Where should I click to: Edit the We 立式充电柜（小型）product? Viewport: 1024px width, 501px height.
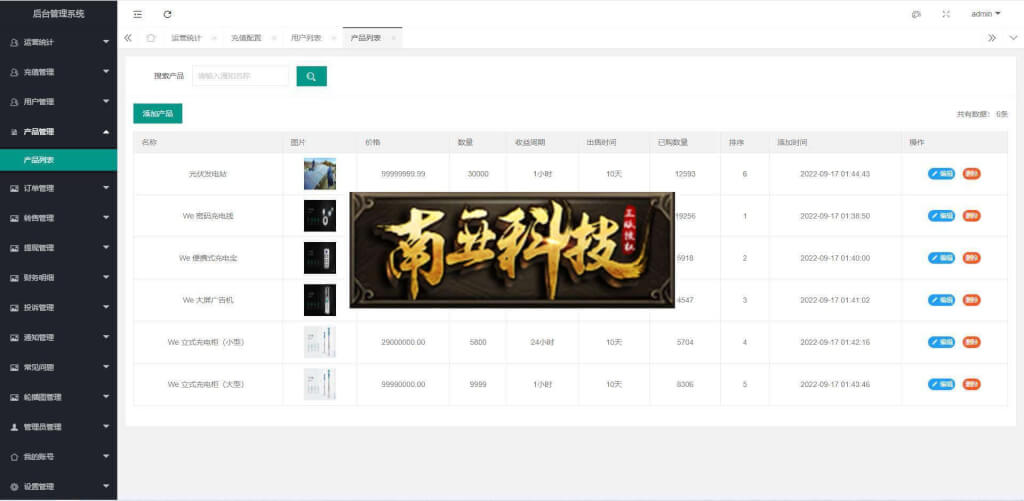pyautogui.click(x=941, y=342)
